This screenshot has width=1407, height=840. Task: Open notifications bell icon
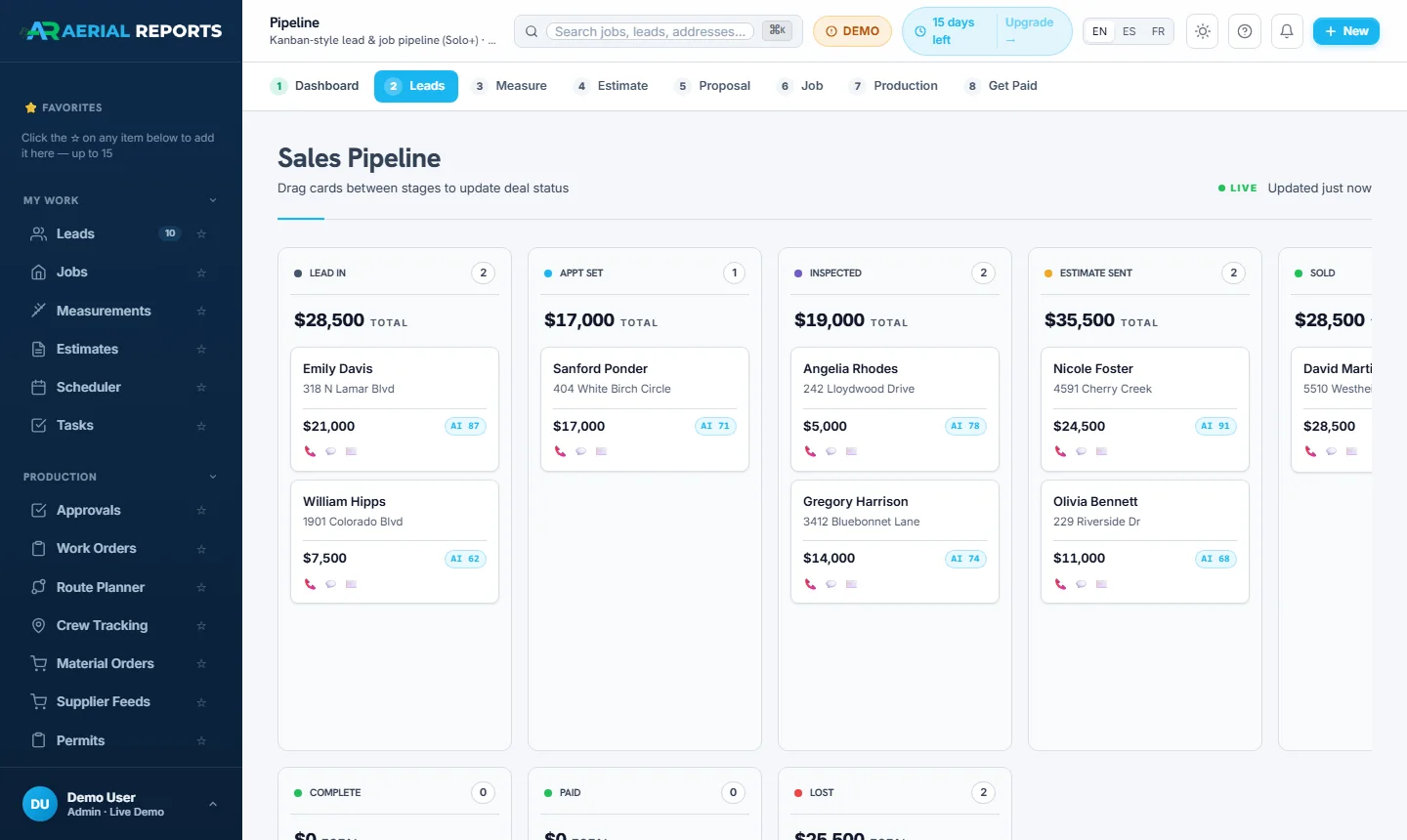pos(1287,31)
